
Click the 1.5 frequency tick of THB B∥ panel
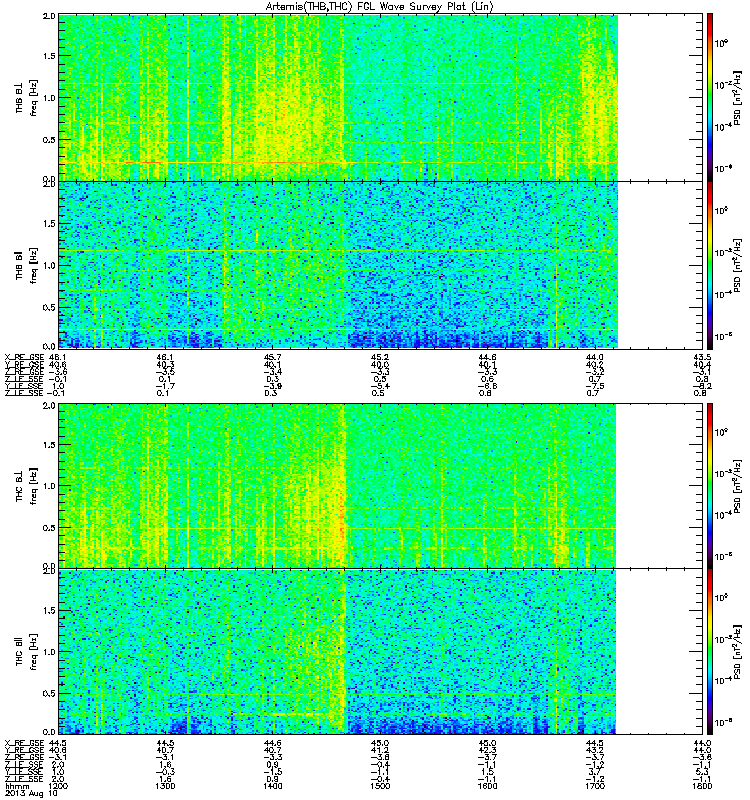click(49, 223)
